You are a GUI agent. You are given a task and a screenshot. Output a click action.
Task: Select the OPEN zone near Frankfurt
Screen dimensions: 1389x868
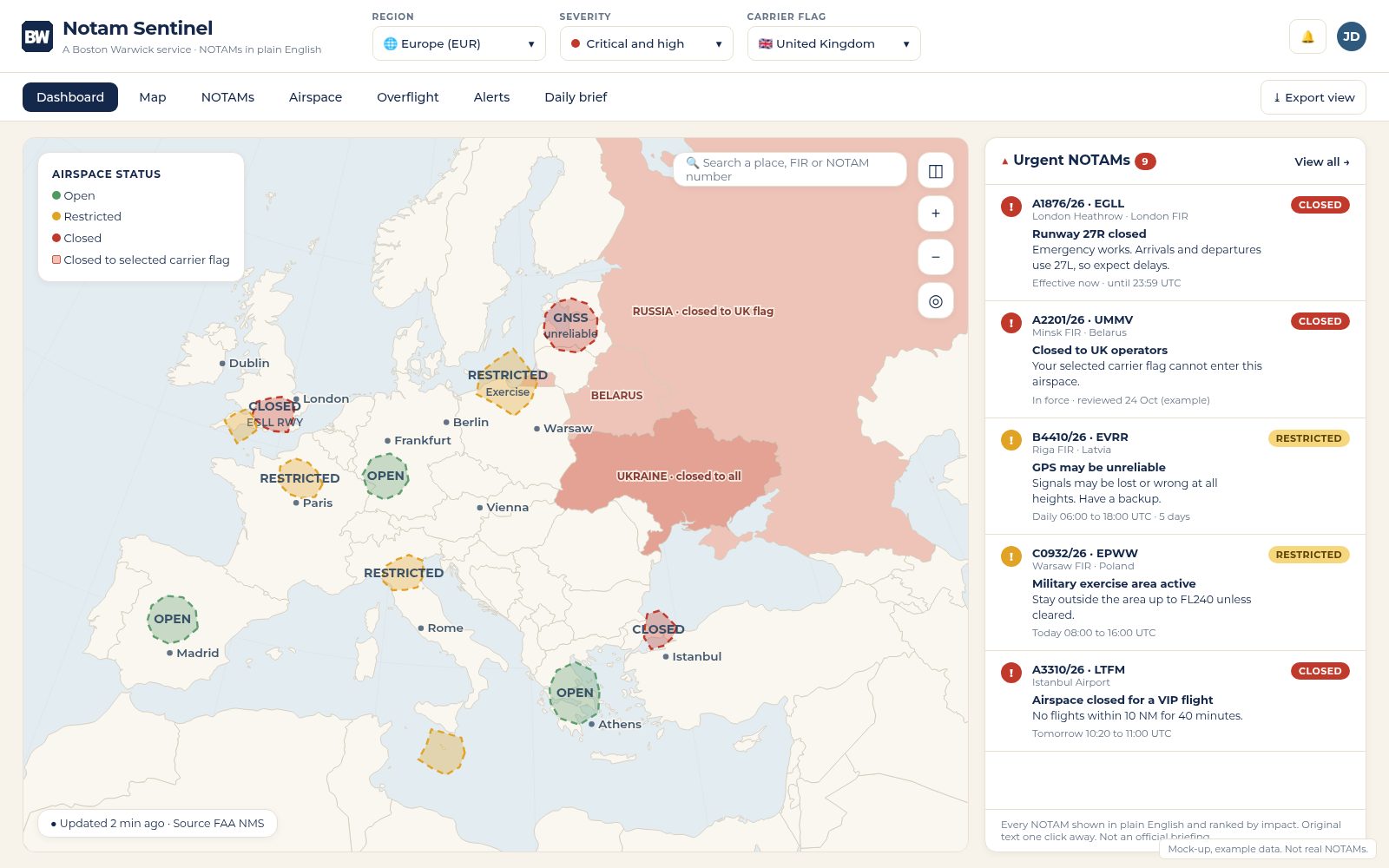click(385, 477)
